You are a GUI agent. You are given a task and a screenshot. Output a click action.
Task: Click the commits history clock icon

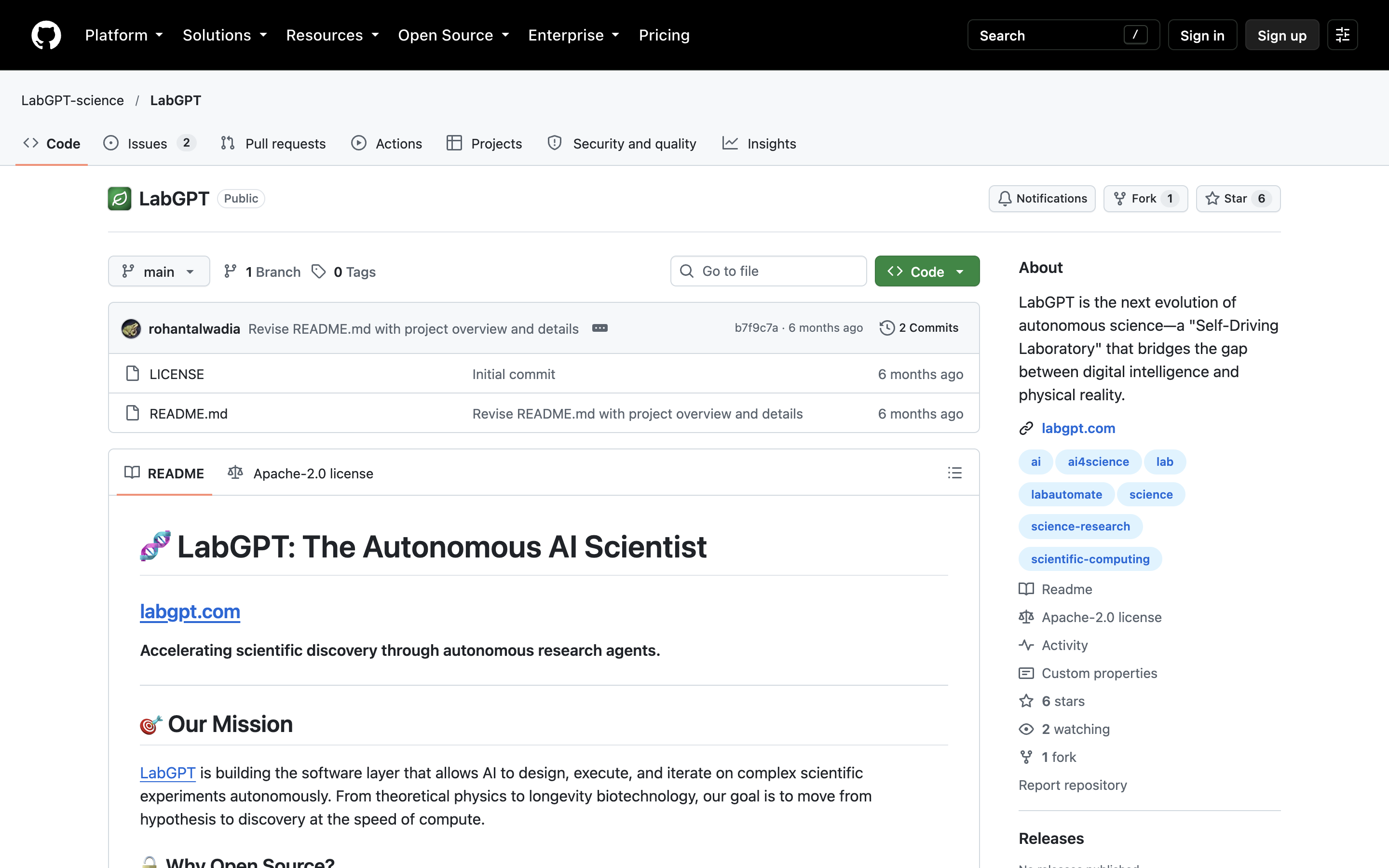[x=887, y=328]
